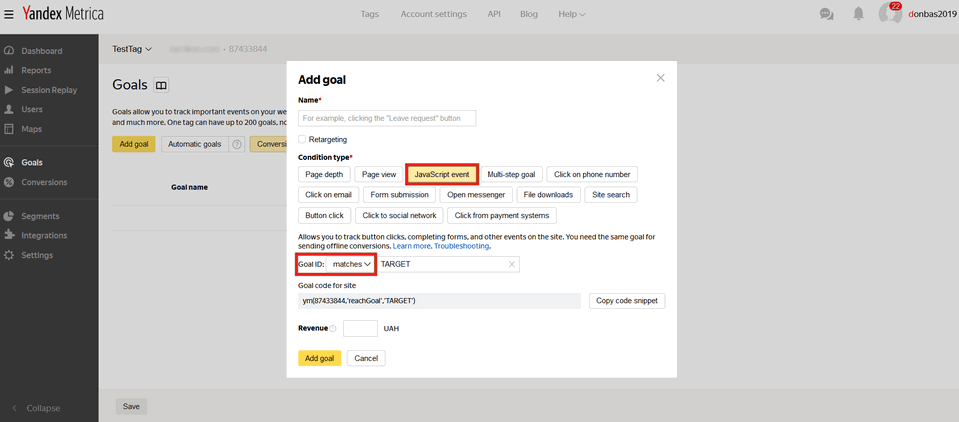Click the Dashboard sidebar icon
This screenshot has height=422, width=959.
point(9,51)
